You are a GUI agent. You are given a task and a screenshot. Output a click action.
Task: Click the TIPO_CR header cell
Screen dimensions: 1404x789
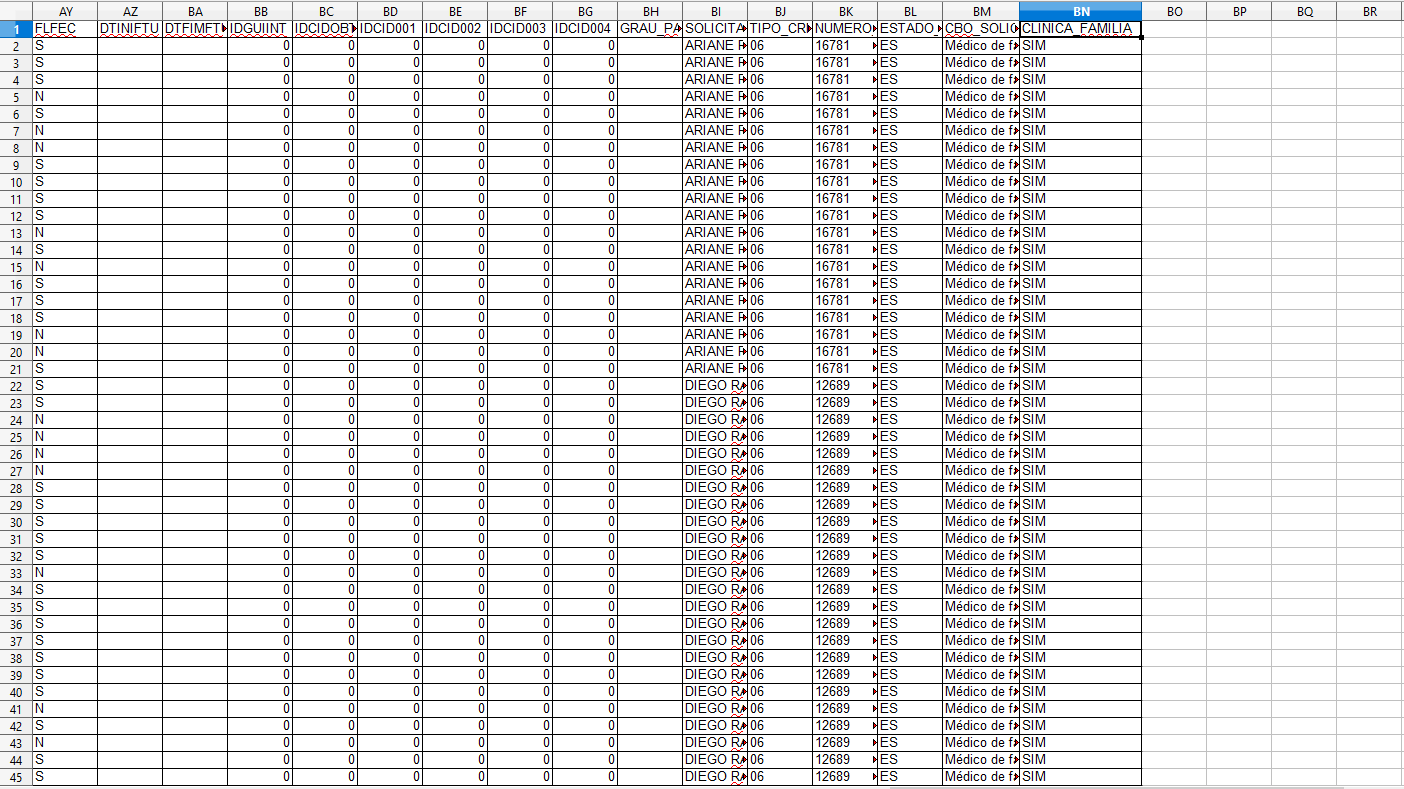pyautogui.click(x=780, y=29)
